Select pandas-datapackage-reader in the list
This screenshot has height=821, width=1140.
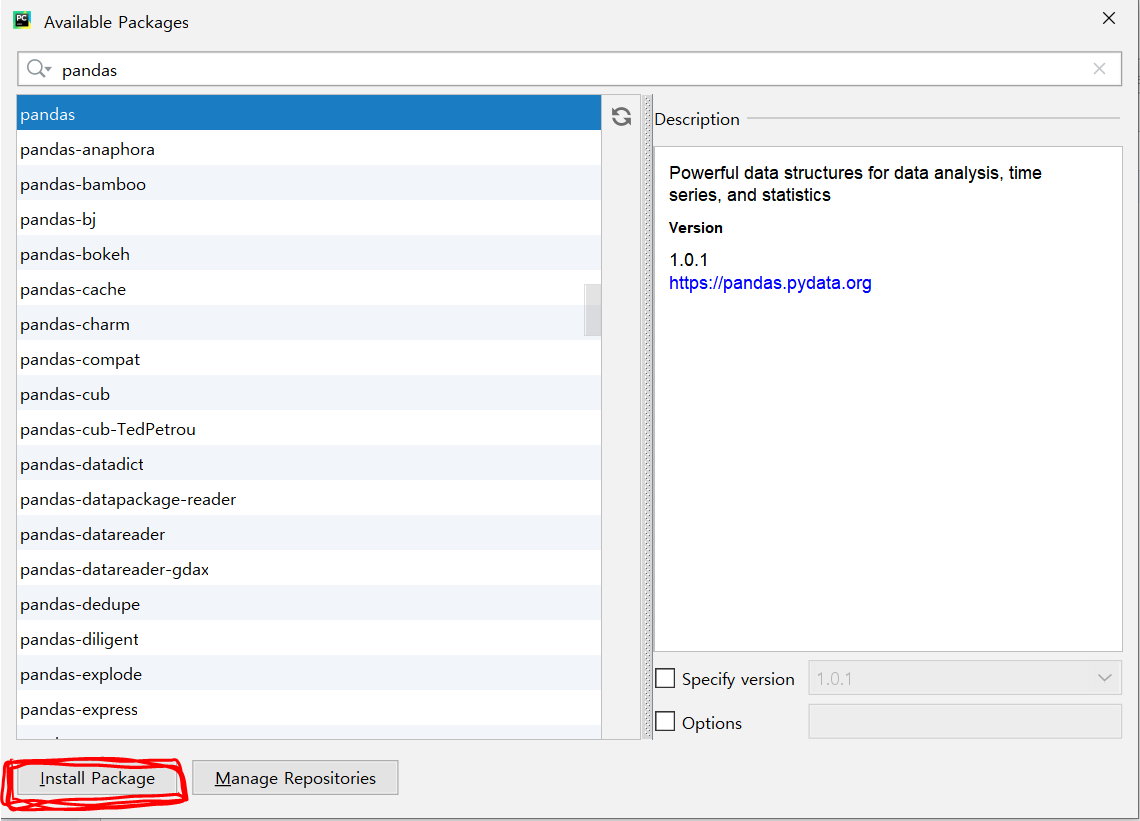click(x=309, y=499)
